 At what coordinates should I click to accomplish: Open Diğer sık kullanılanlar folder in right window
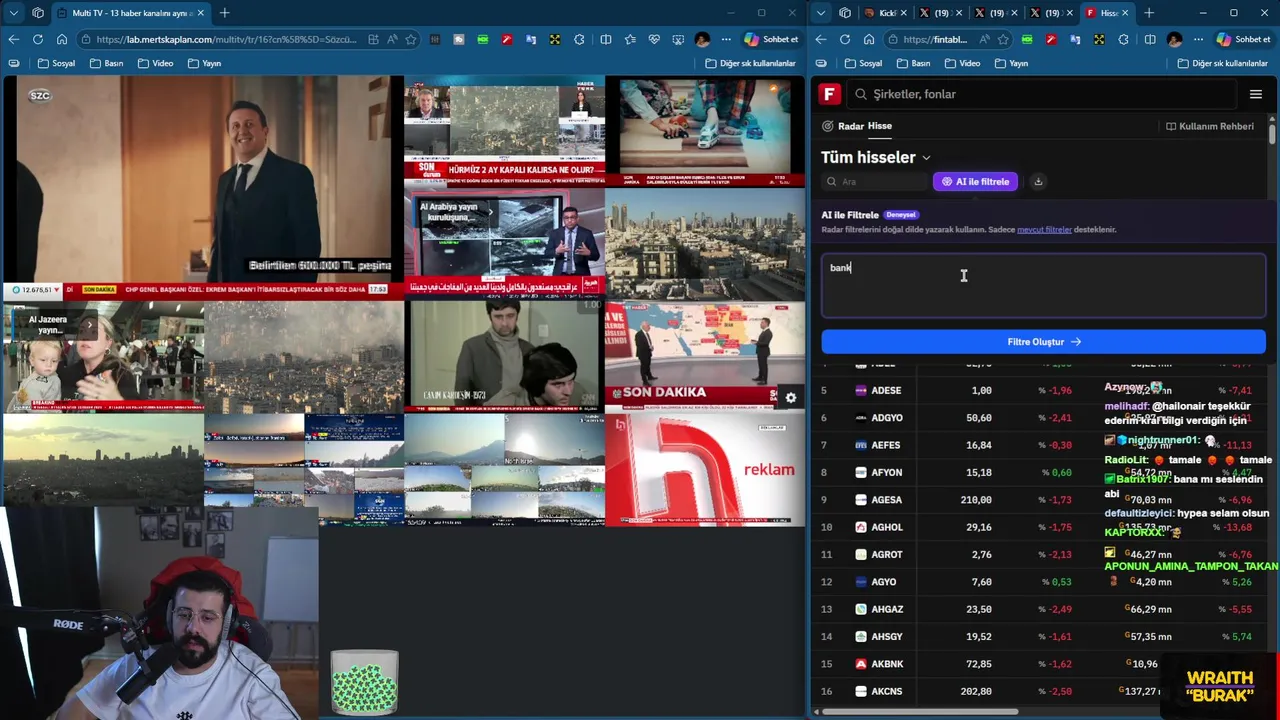click(1223, 63)
